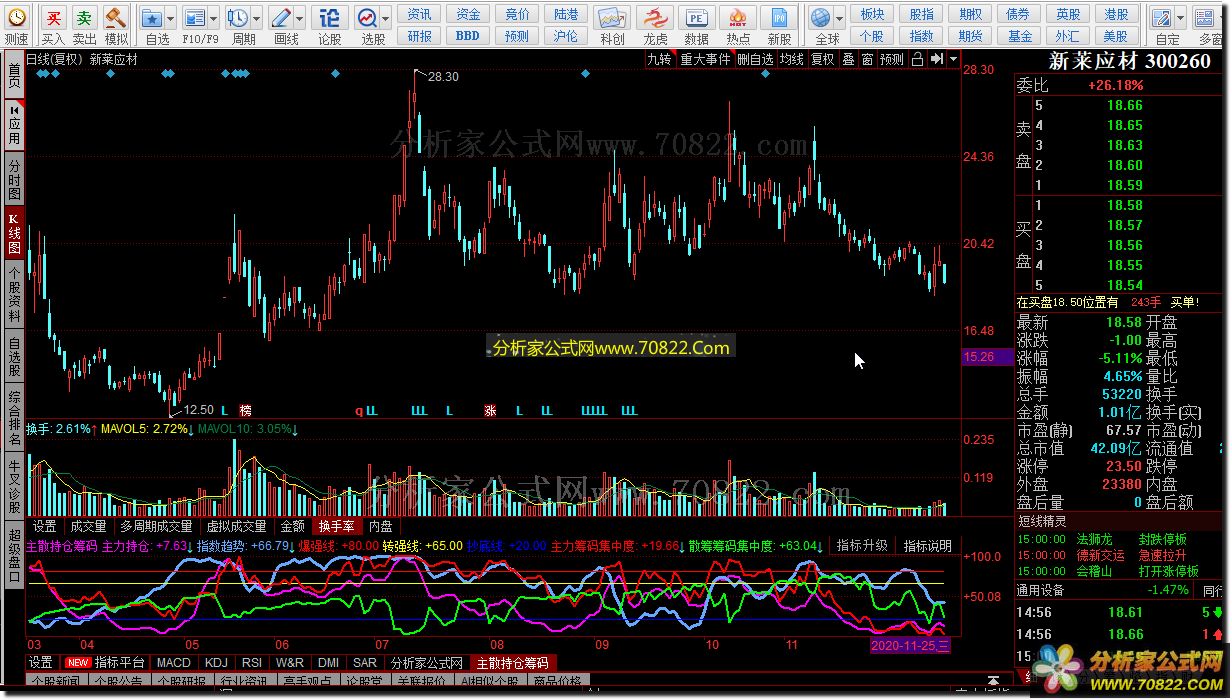Click the 周期 period clock icon
1232x700 pixels.
point(238,18)
